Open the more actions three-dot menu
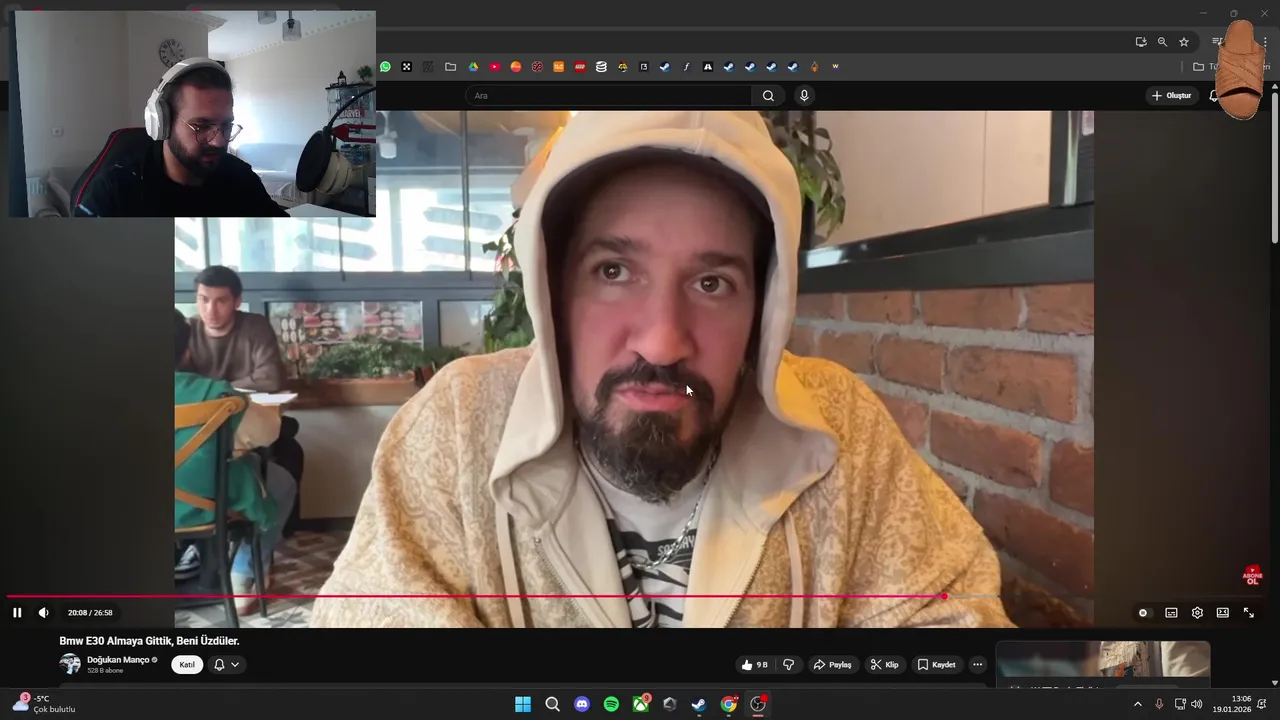This screenshot has width=1280, height=720. 978,665
